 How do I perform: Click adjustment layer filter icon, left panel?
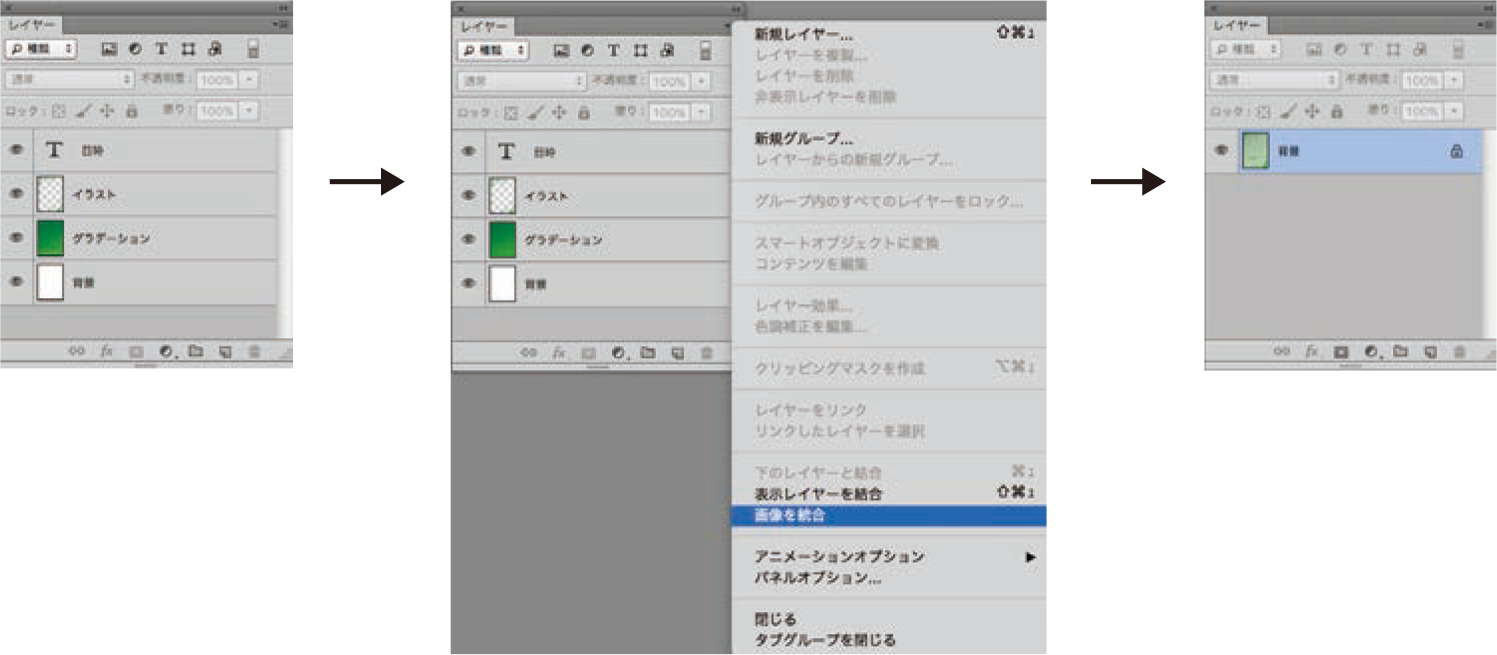point(135,48)
